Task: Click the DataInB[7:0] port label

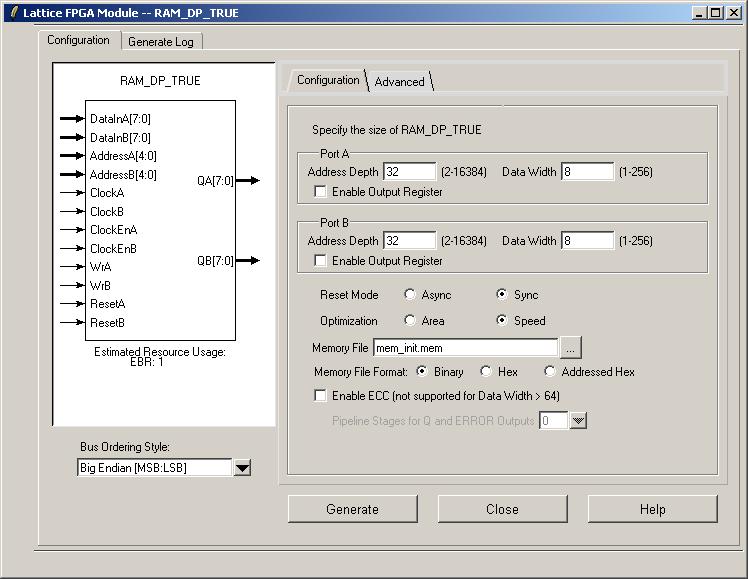Action: (120, 138)
